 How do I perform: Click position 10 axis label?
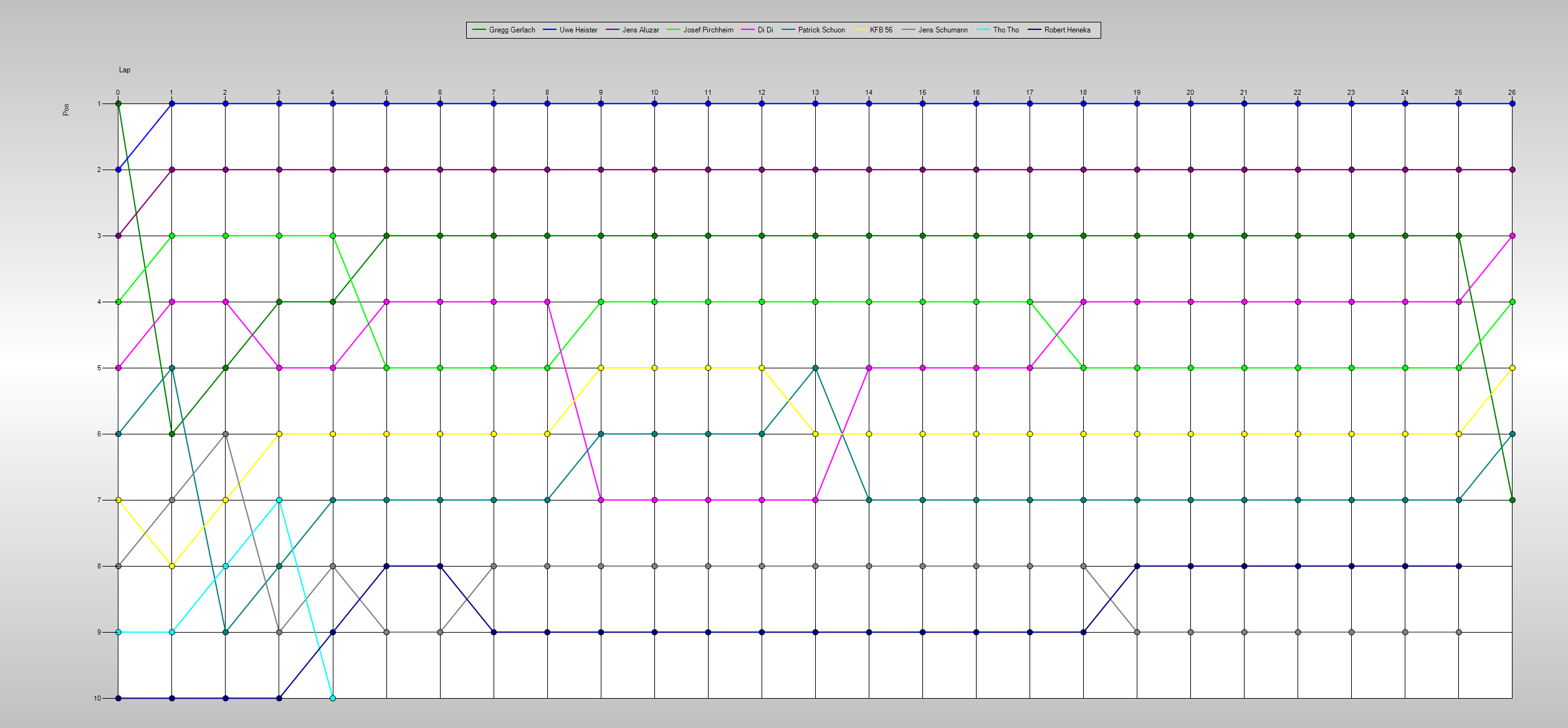pos(97,698)
